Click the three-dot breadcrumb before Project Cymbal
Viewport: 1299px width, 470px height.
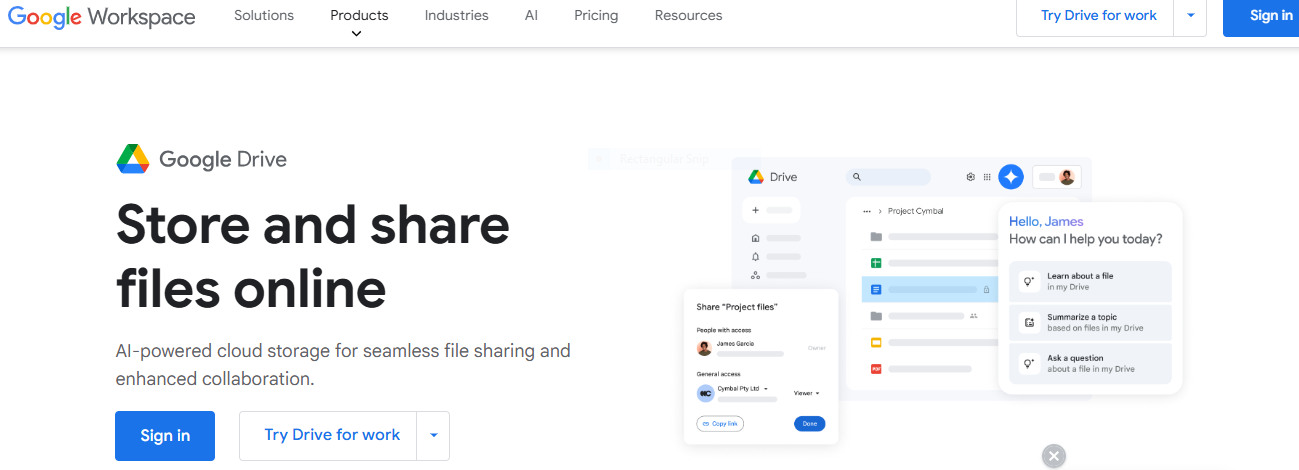867,211
